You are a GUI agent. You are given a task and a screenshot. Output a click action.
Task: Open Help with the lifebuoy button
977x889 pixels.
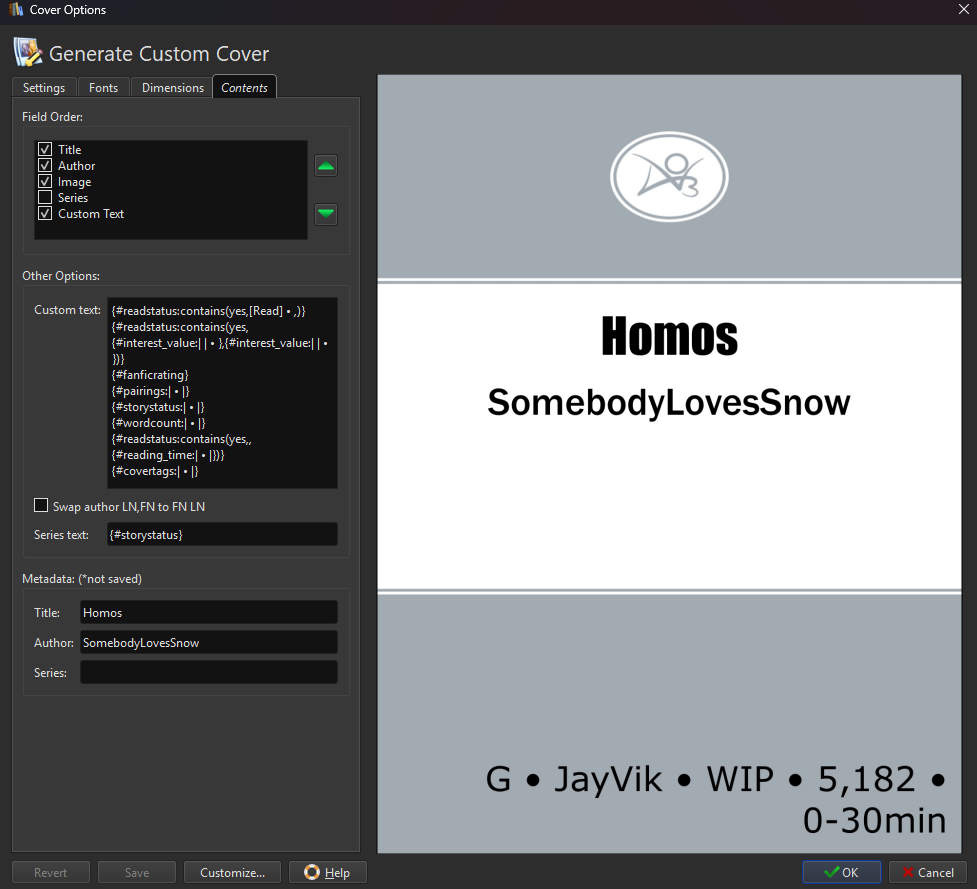[328, 872]
